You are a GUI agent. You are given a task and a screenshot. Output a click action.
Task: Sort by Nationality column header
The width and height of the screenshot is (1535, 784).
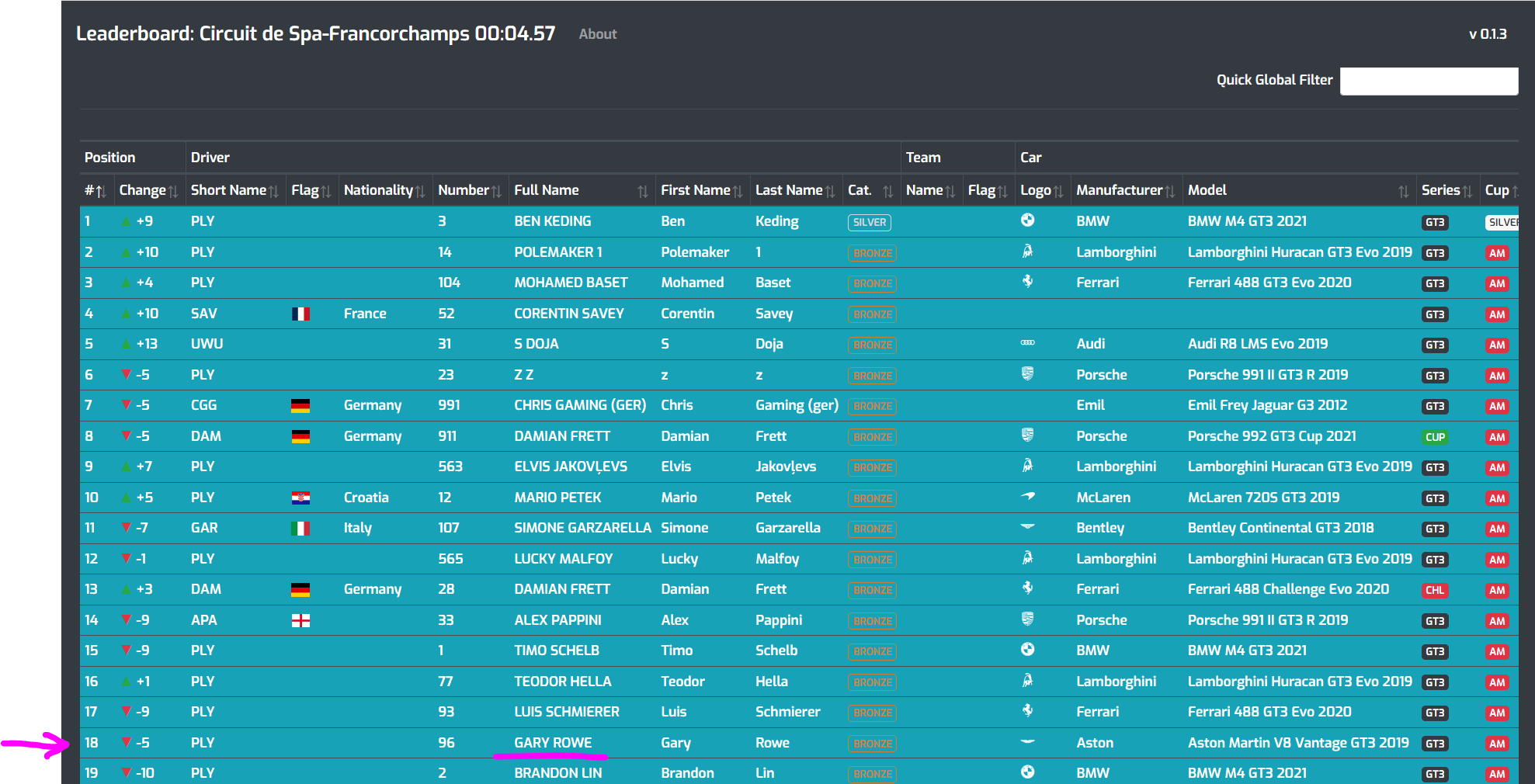click(x=384, y=190)
